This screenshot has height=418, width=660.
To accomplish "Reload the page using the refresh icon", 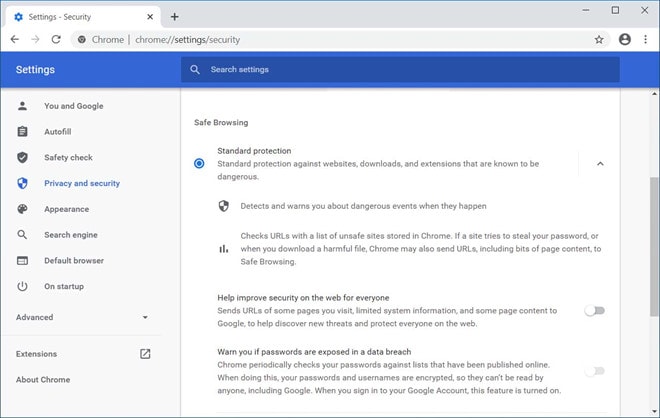I will 56,40.
